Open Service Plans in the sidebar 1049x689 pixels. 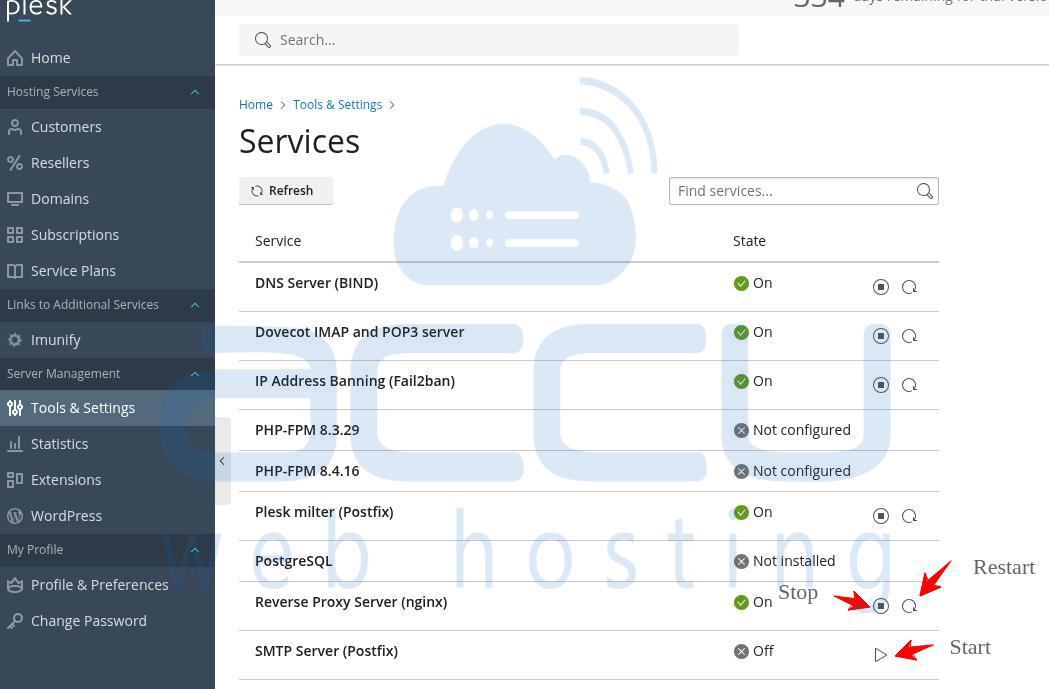point(107,272)
